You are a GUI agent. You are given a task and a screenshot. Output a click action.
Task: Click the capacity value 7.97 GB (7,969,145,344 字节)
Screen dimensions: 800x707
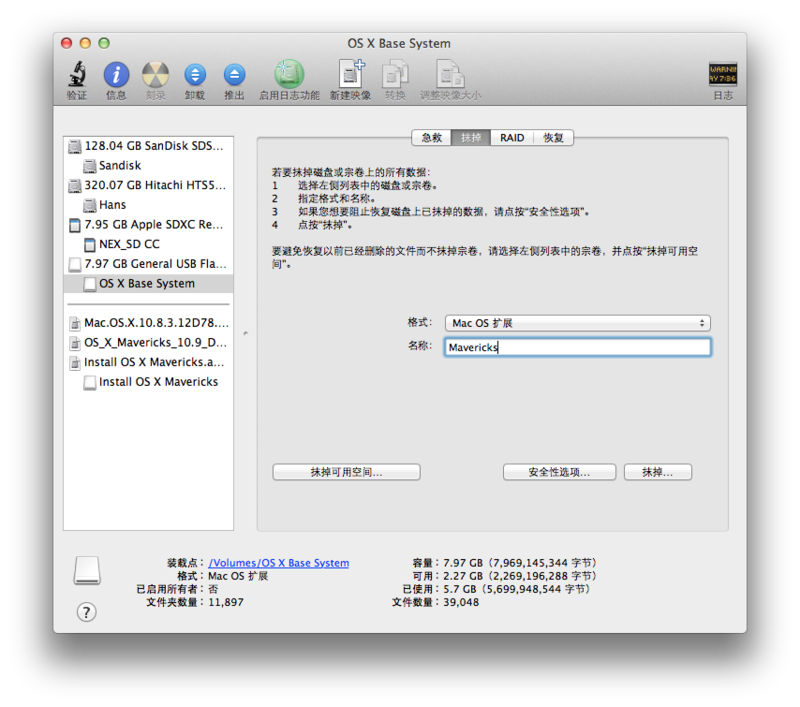point(519,563)
